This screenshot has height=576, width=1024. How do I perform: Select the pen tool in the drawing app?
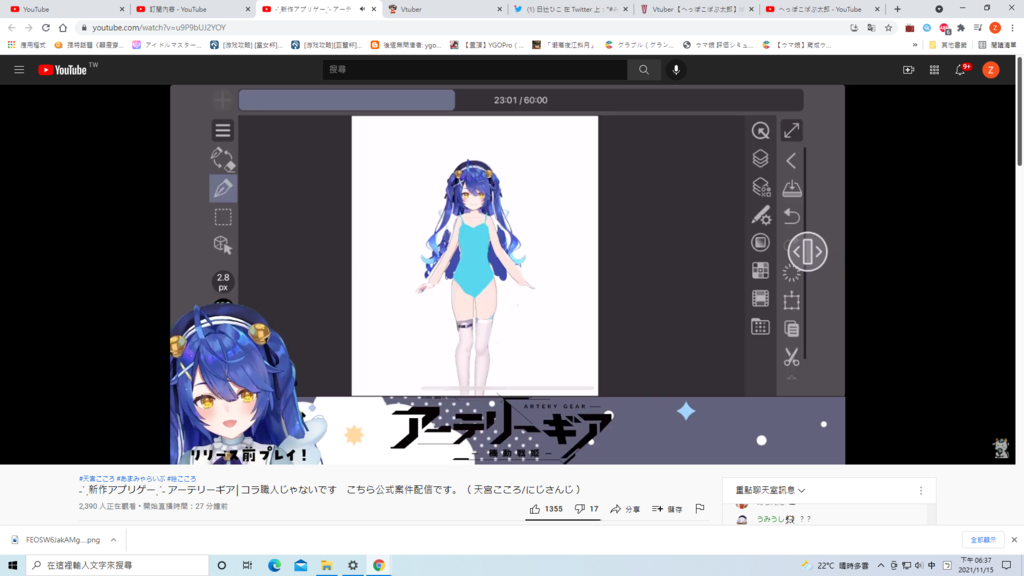223,188
